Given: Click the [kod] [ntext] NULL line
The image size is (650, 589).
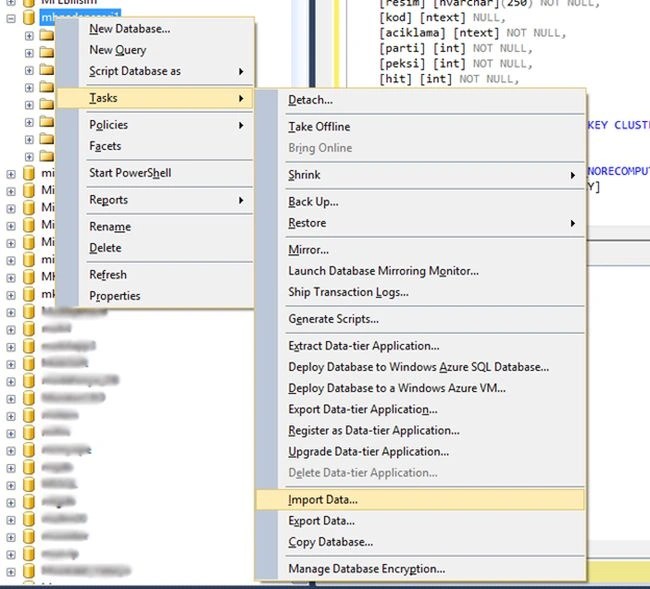Looking at the screenshot, I should [x=442, y=17].
